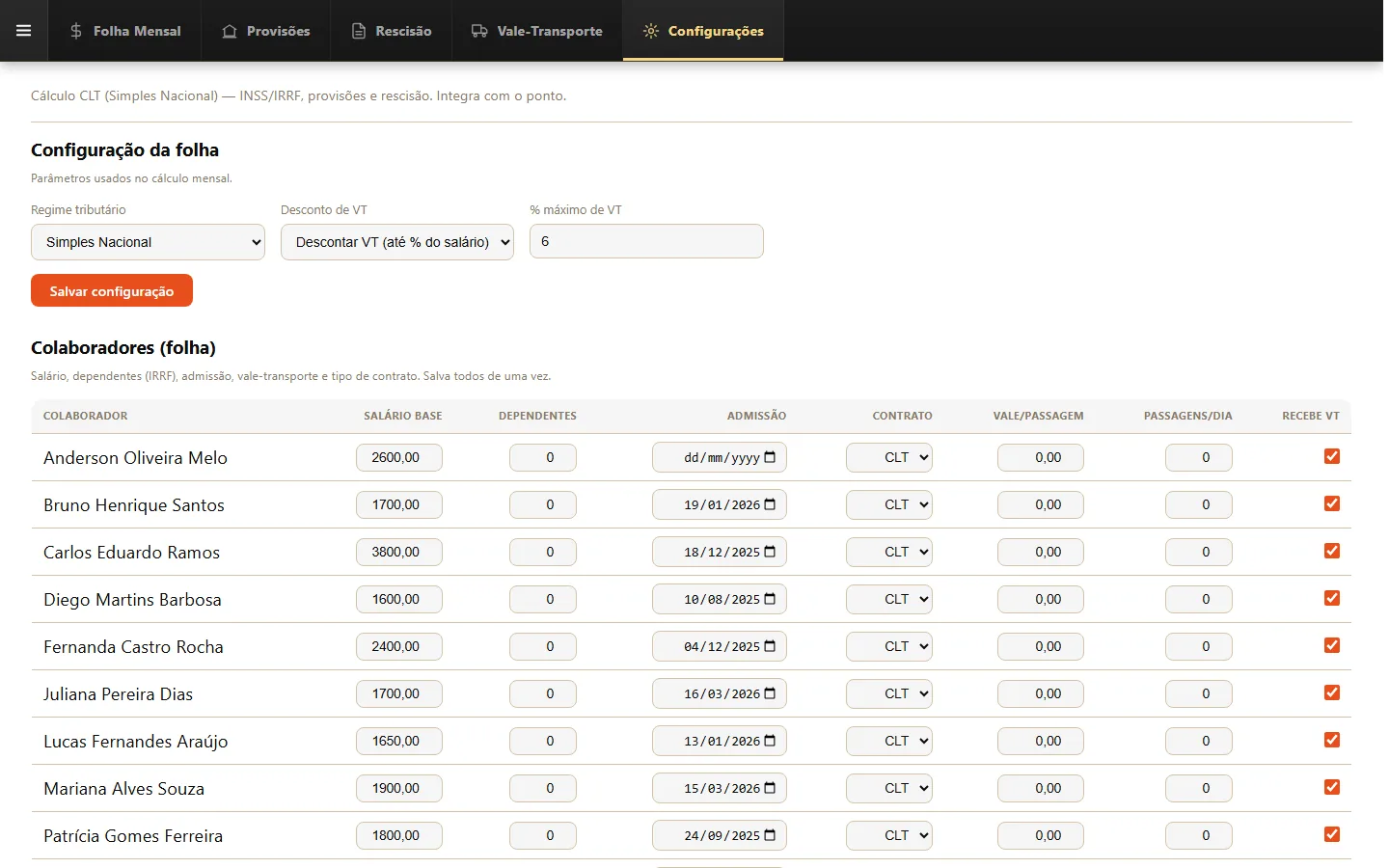Select the Configurações tab
The width and height of the screenshot is (1389, 868).
[x=703, y=31]
